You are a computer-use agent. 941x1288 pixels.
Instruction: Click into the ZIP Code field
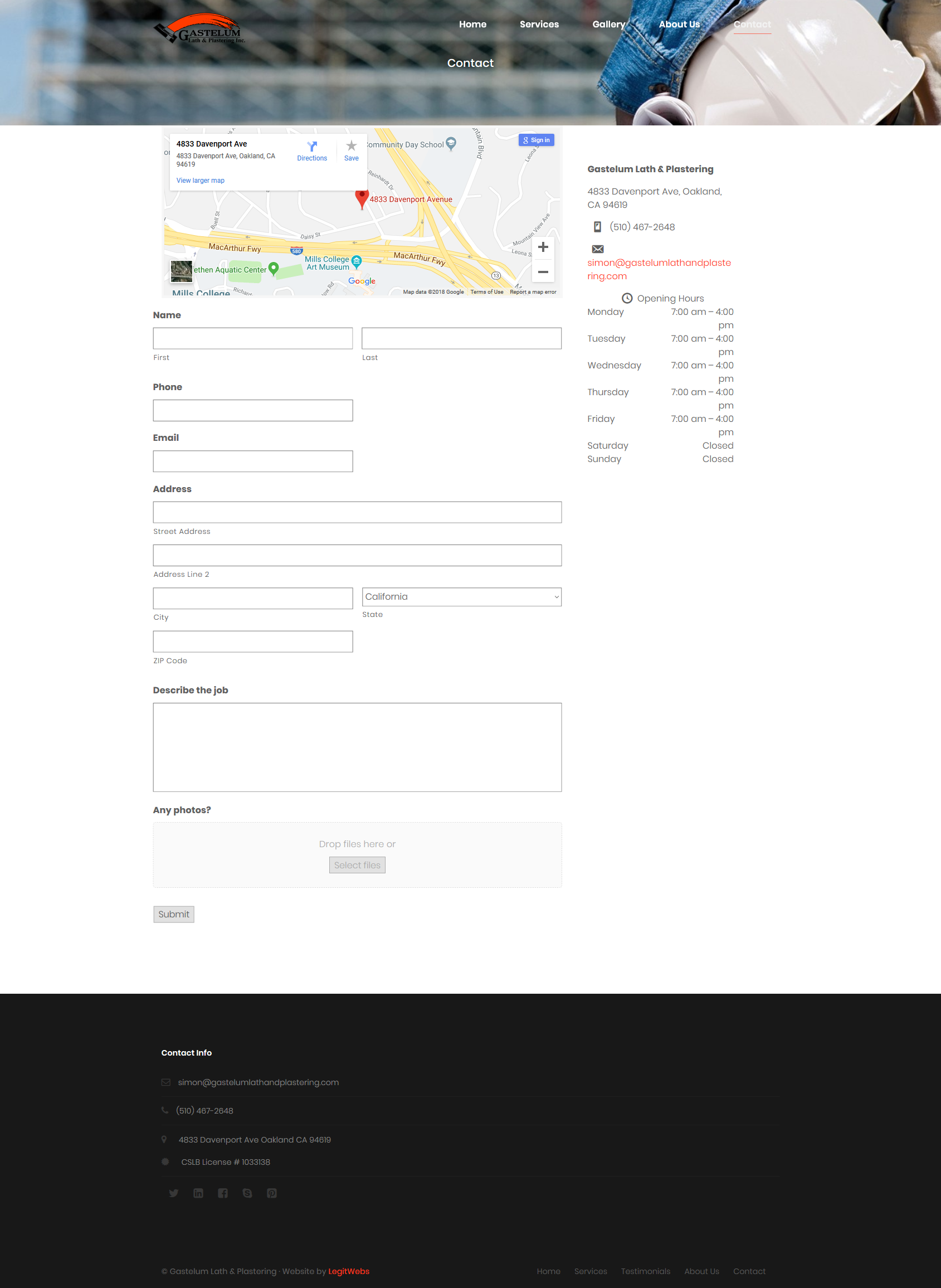(253, 642)
